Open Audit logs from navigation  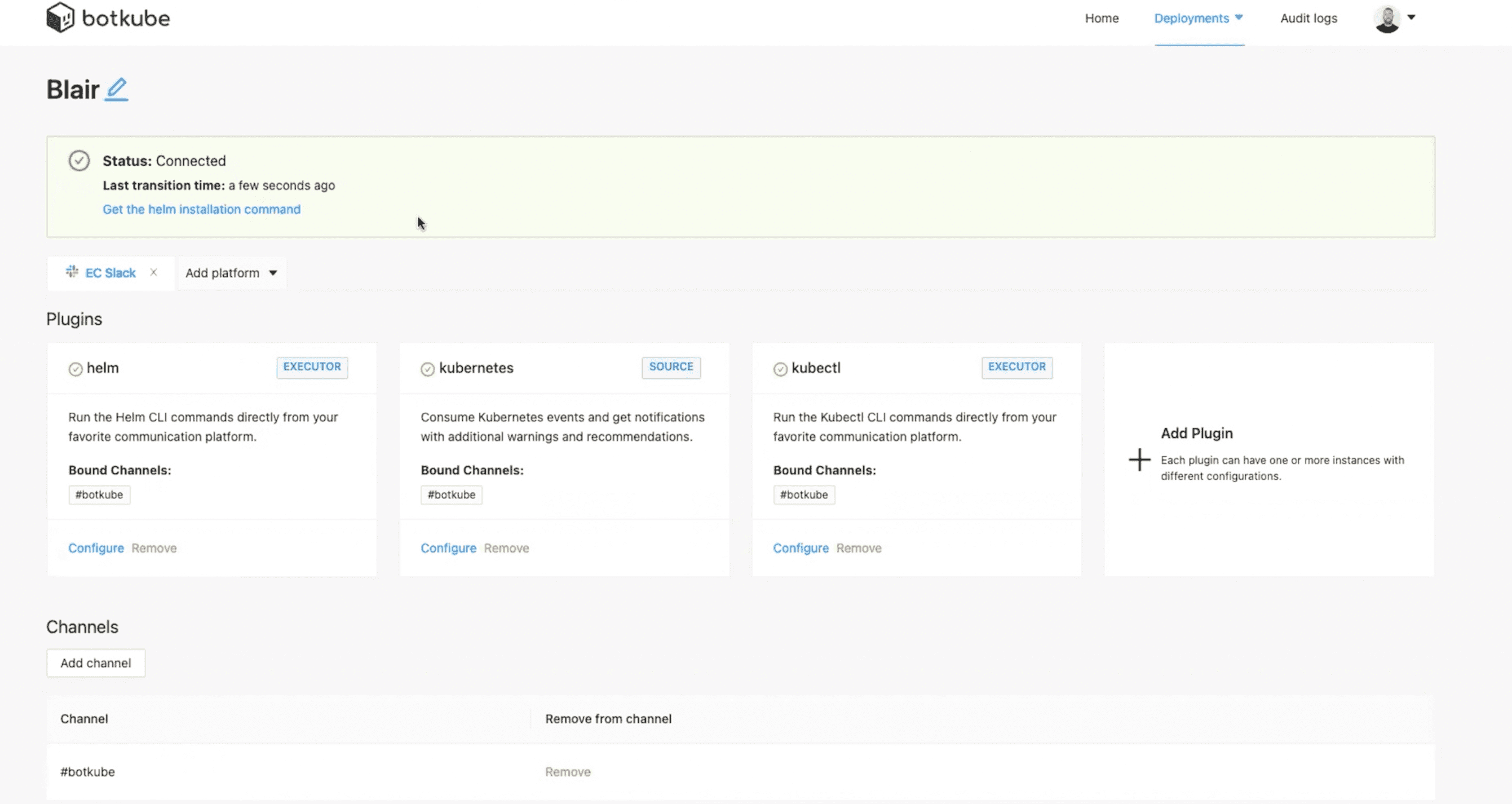pos(1308,18)
